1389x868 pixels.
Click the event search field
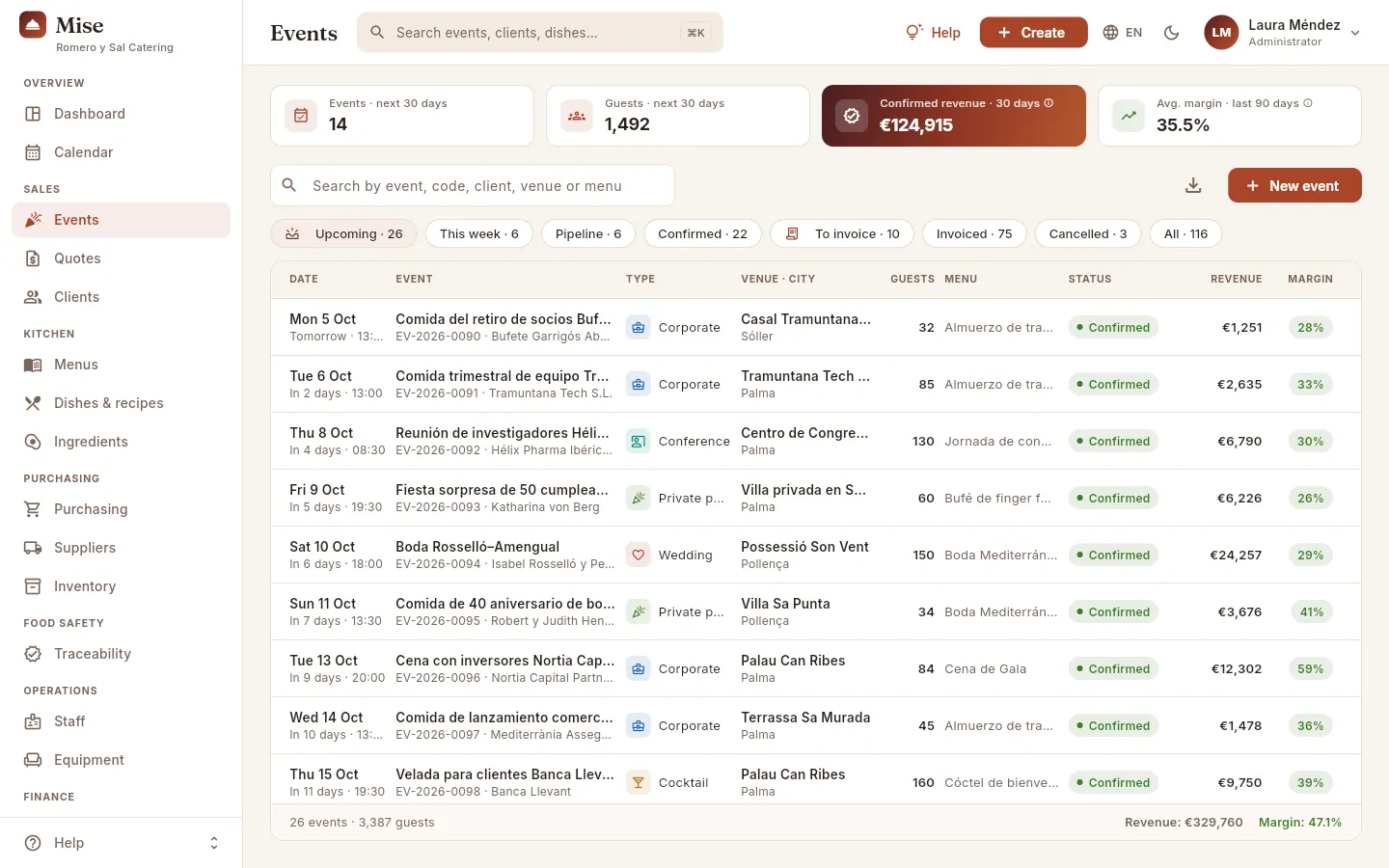pyautogui.click(x=473, y=185)
